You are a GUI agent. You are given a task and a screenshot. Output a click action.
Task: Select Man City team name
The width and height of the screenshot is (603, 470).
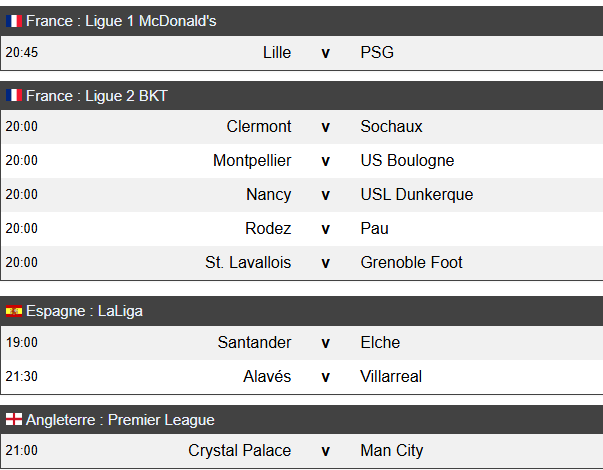pos(392,451)
